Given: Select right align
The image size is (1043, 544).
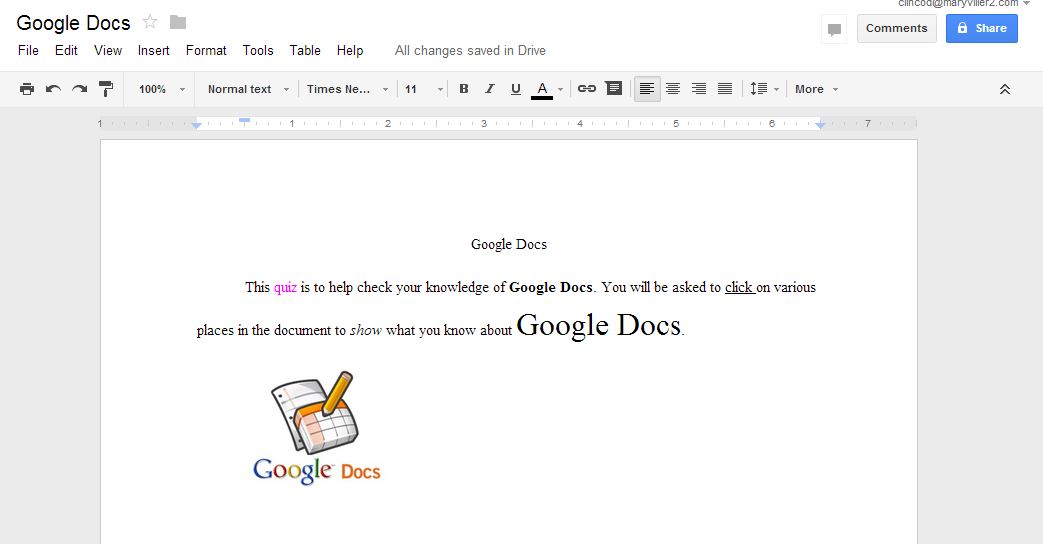Looking at the screenshot, I should [699, 88].
